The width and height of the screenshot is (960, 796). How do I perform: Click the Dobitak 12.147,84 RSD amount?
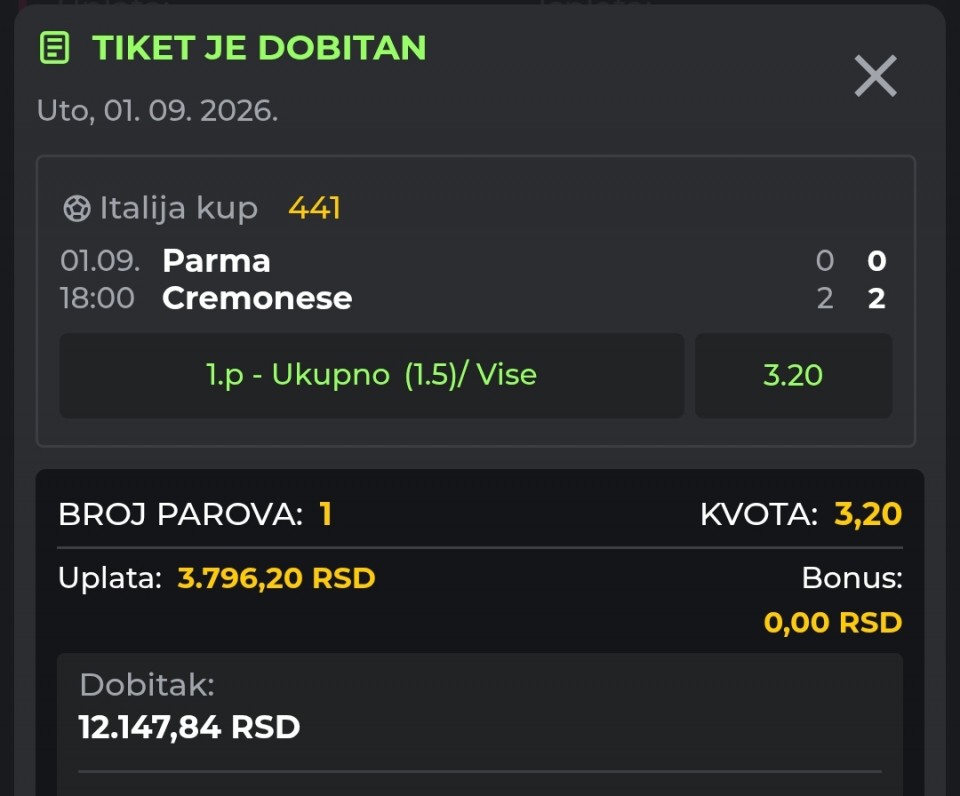pos(189,727)
